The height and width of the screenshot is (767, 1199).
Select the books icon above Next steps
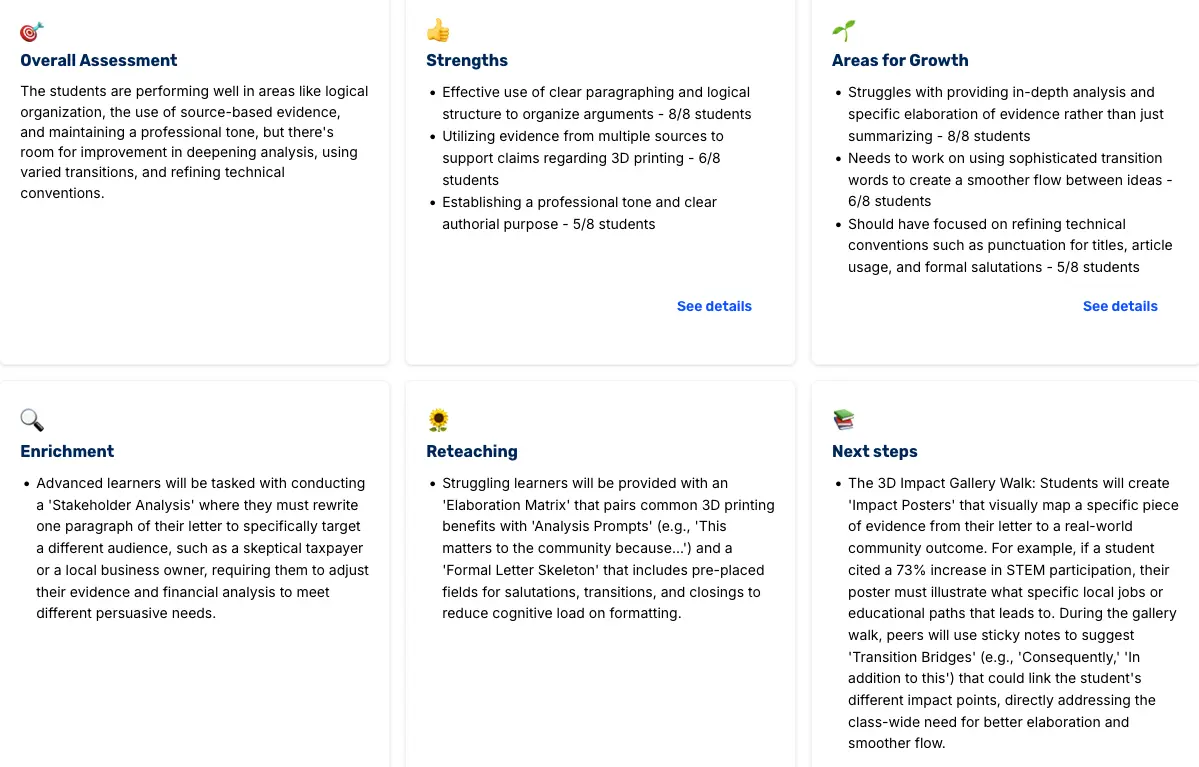[x=843, y=420]
